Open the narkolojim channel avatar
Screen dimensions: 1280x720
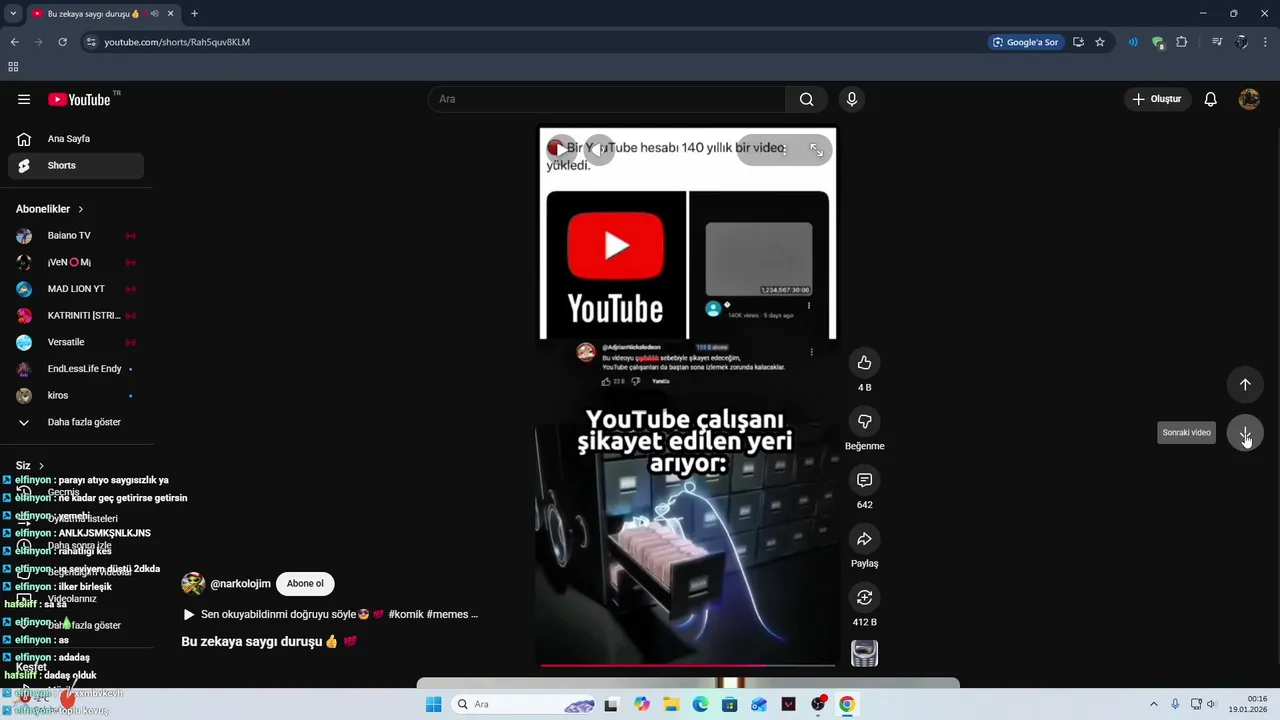click(x=193, y=584)
